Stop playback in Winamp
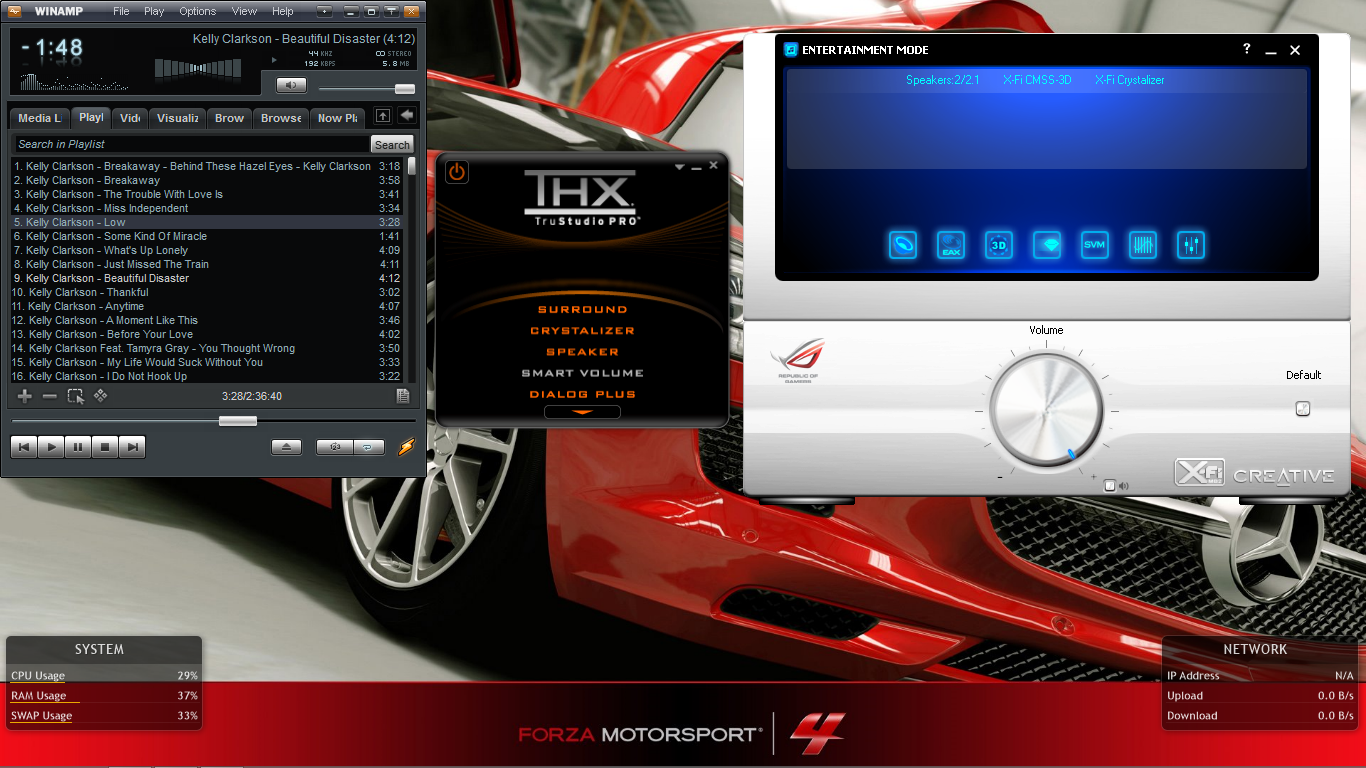Image resolution: width=1366 pixels, height=768 pixels. click(105, 447)
